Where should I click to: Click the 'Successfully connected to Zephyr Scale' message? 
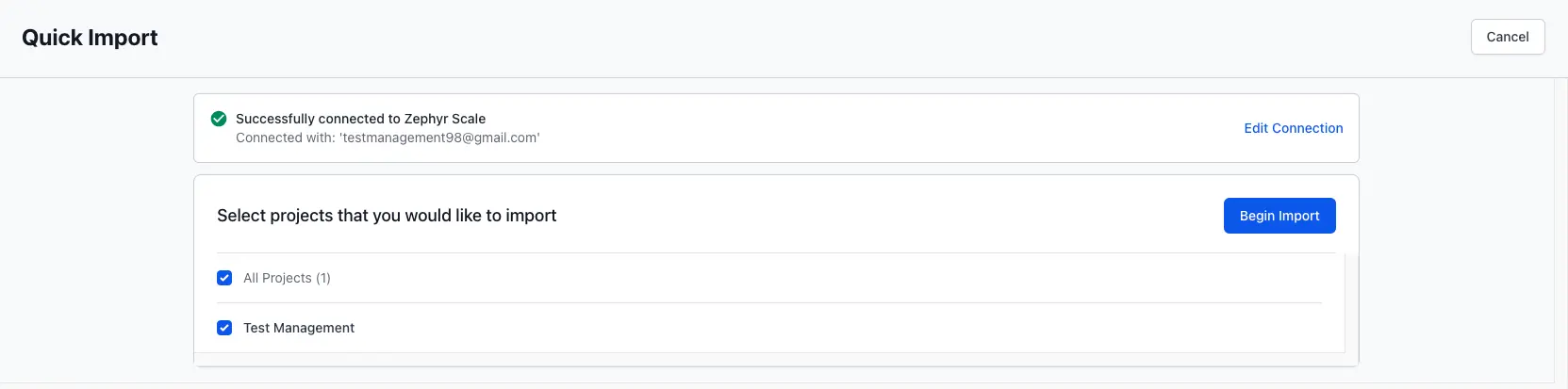360,119
